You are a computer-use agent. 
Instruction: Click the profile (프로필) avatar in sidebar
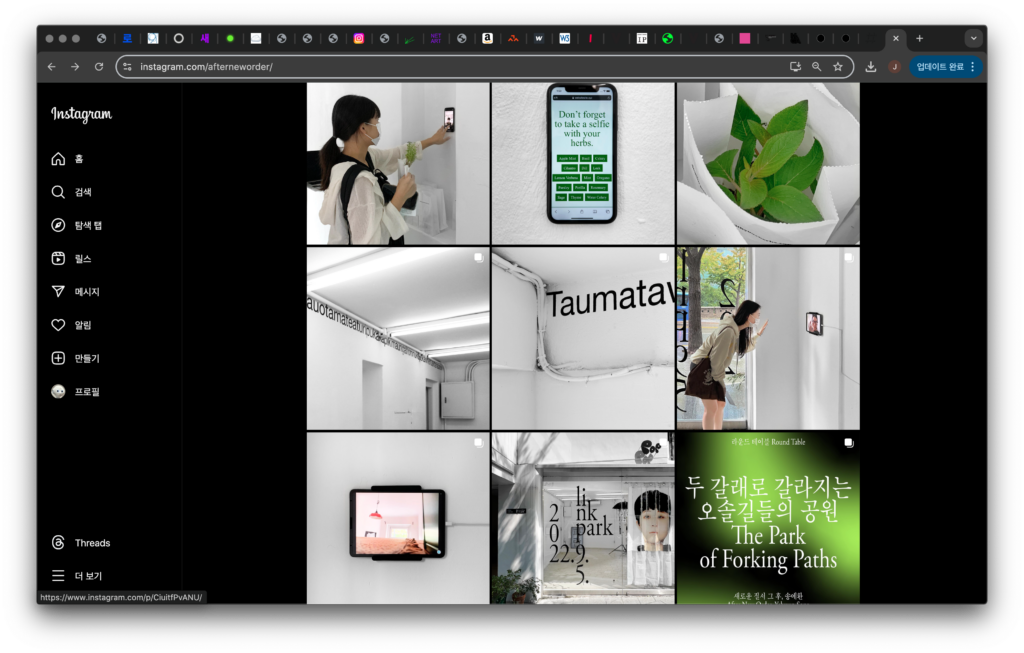[58, 392]
